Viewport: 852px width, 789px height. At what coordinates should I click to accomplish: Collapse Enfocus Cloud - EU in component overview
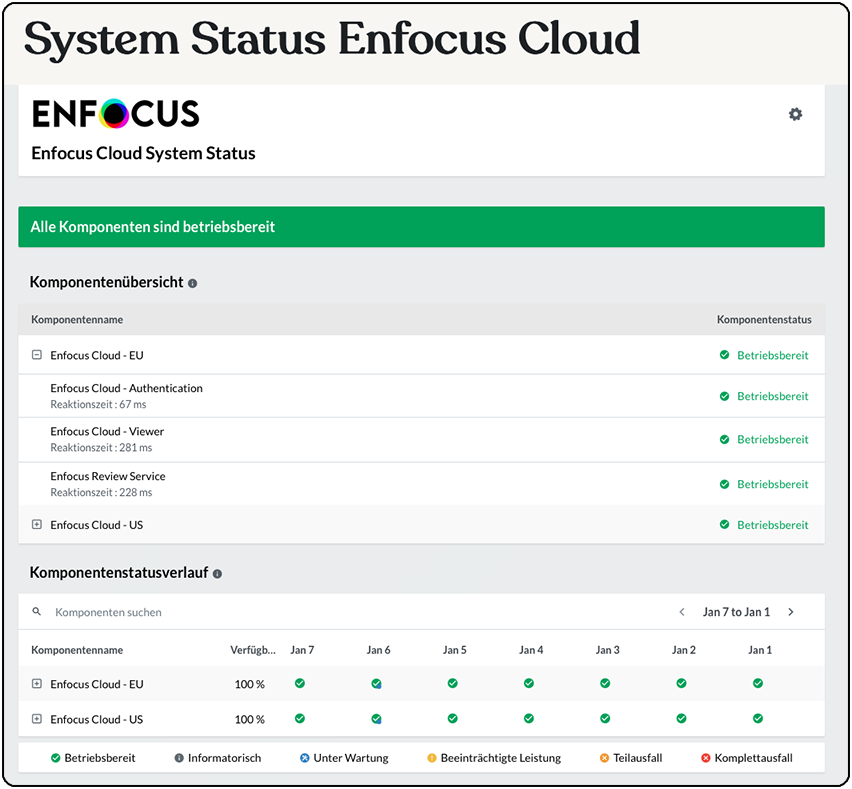(37, 355)
